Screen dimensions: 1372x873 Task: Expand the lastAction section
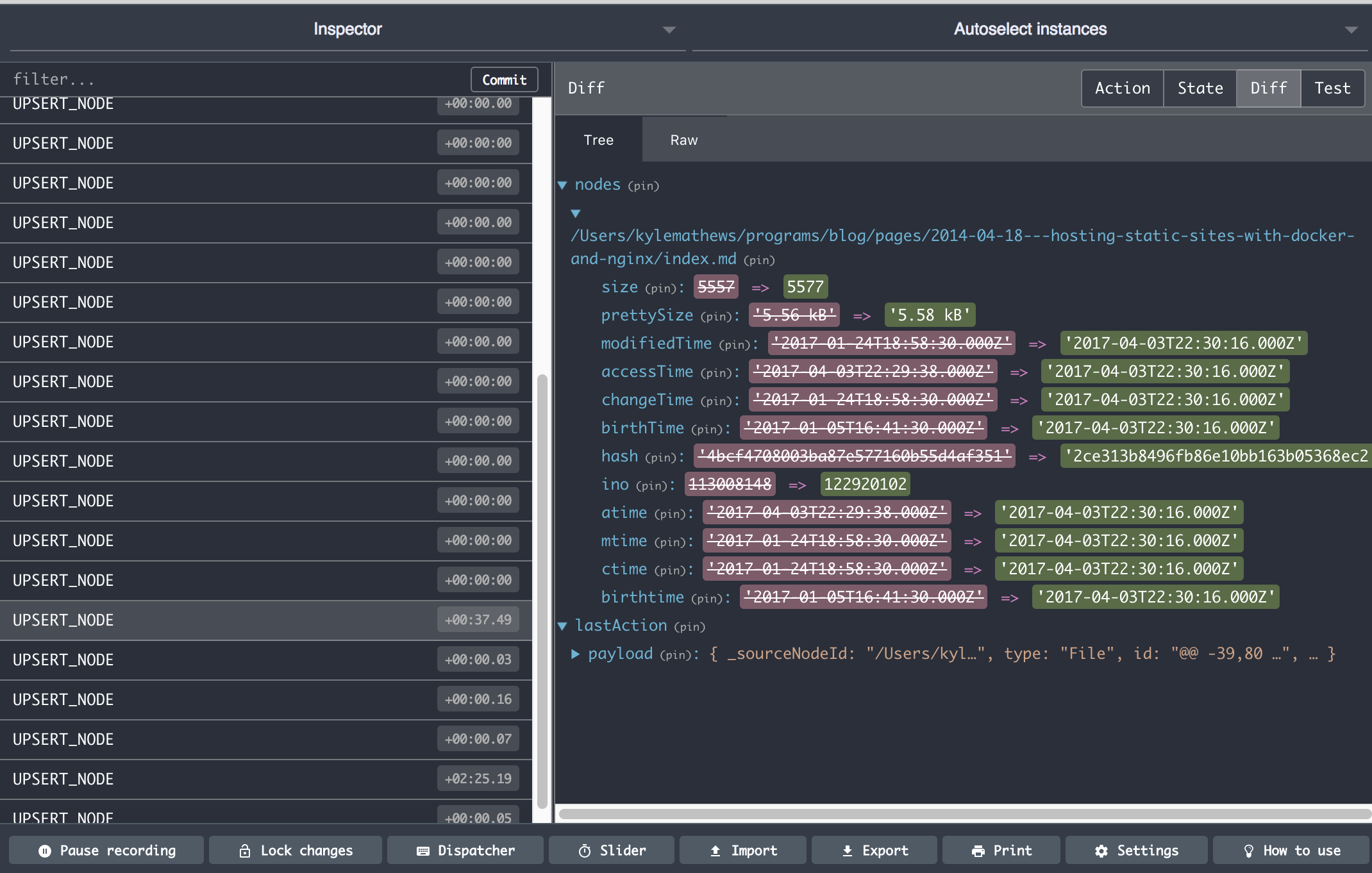[x=567, y=625]
